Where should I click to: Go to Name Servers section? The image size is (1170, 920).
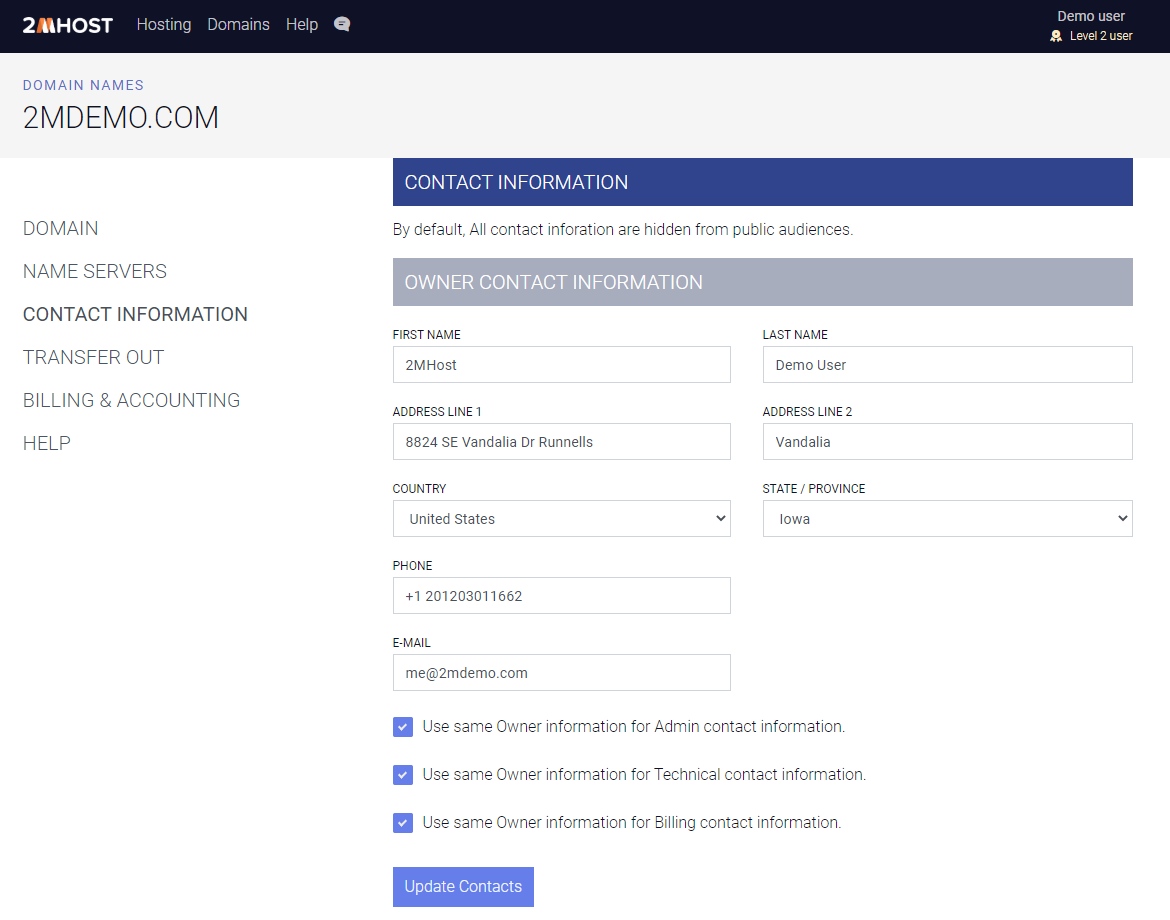click(95, 271)
